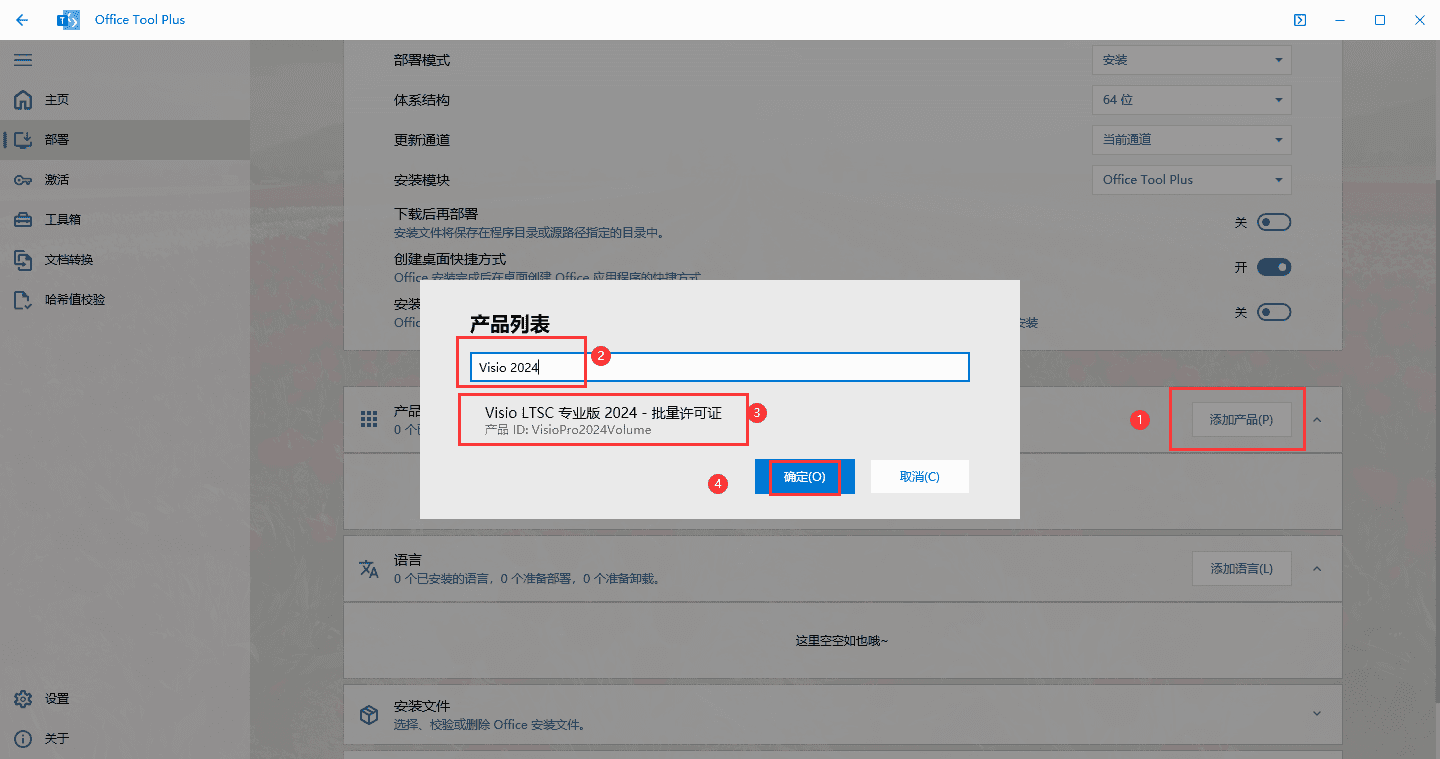Click the 安装文件 section heading

422,706
